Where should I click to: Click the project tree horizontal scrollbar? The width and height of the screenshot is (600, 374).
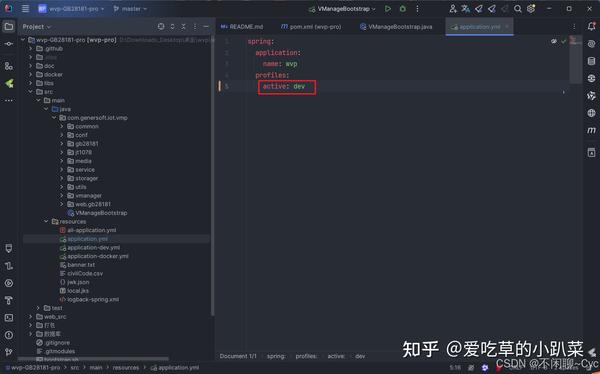point(94,359)
